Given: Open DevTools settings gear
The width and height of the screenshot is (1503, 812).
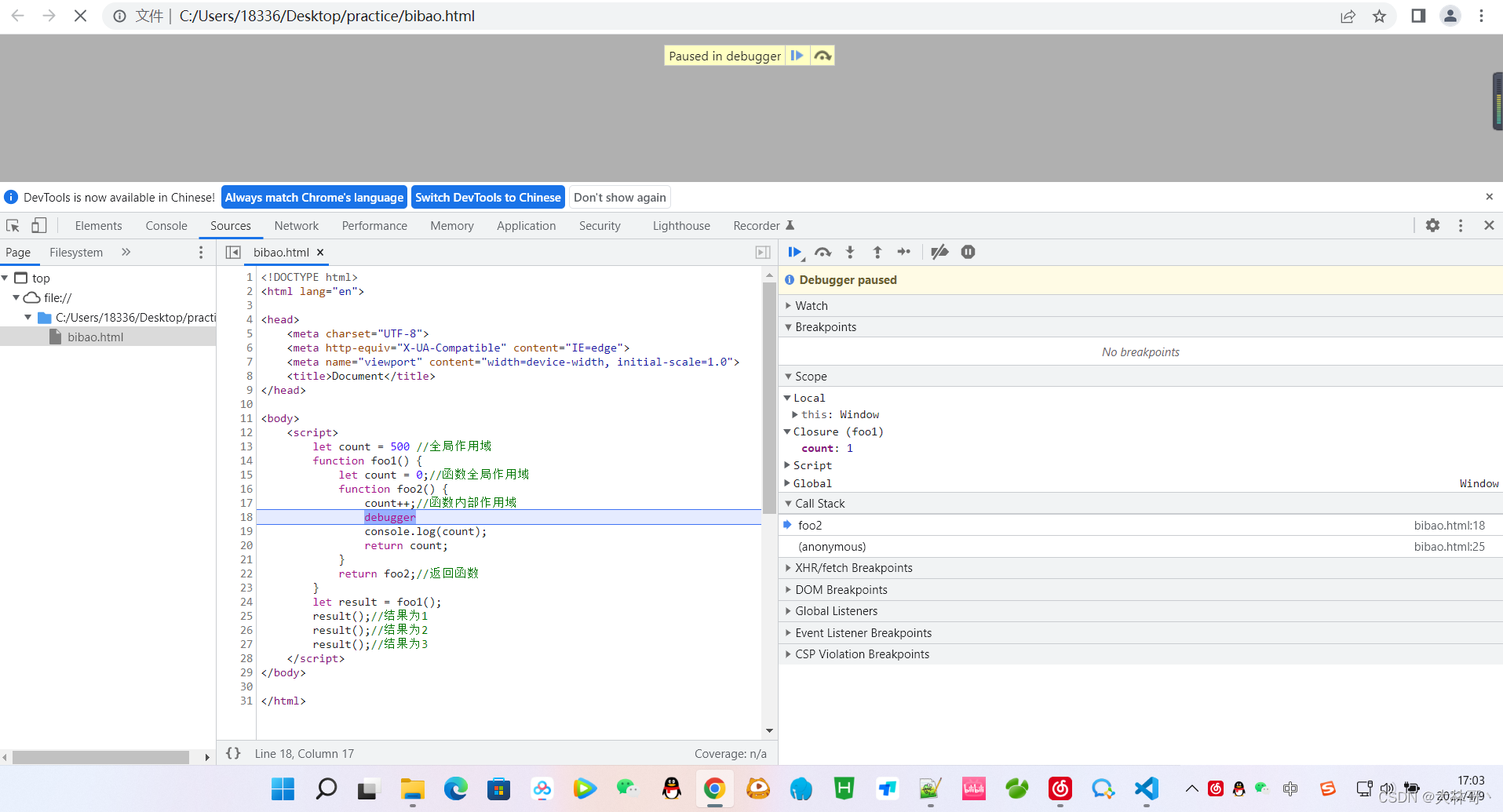Looking at the screenshot, I should click(x=1433, y=226).
